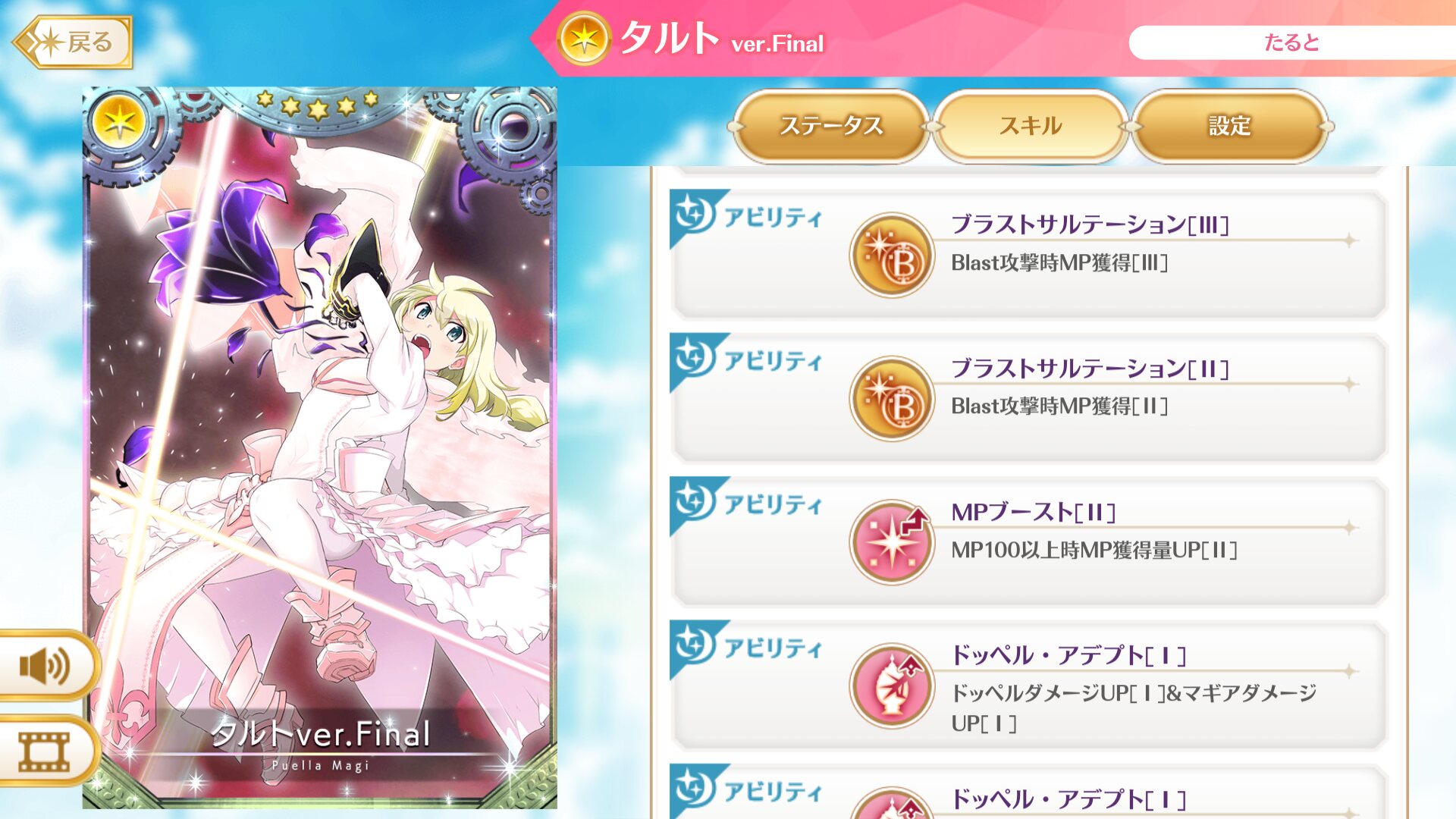This screenshot has width=1456, height=819.
Task: Click the たると nickname field
Action: coord(1291,42)
